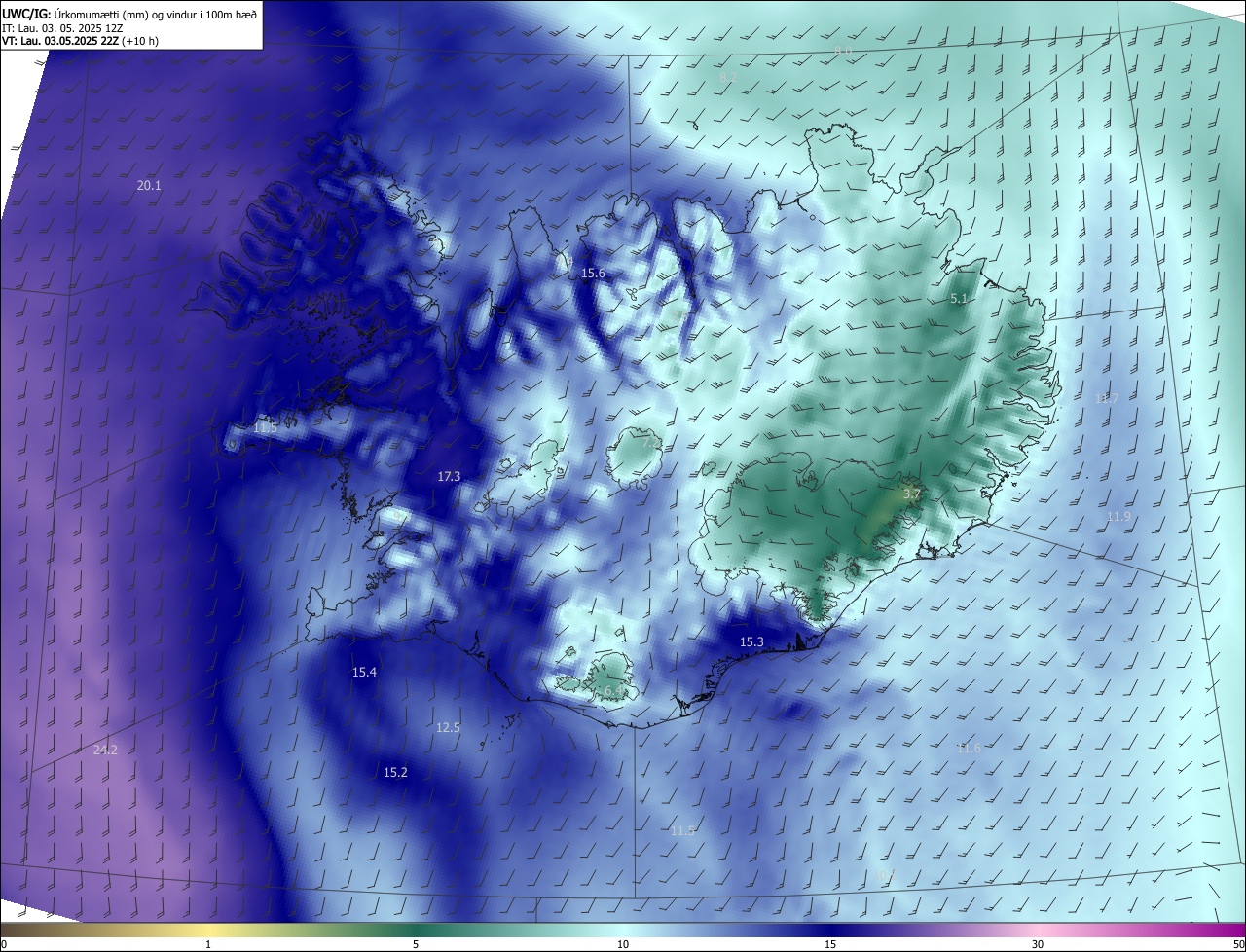
Task: Click the 5.1 value in the green northeast
Action: [x=959, y=299]
